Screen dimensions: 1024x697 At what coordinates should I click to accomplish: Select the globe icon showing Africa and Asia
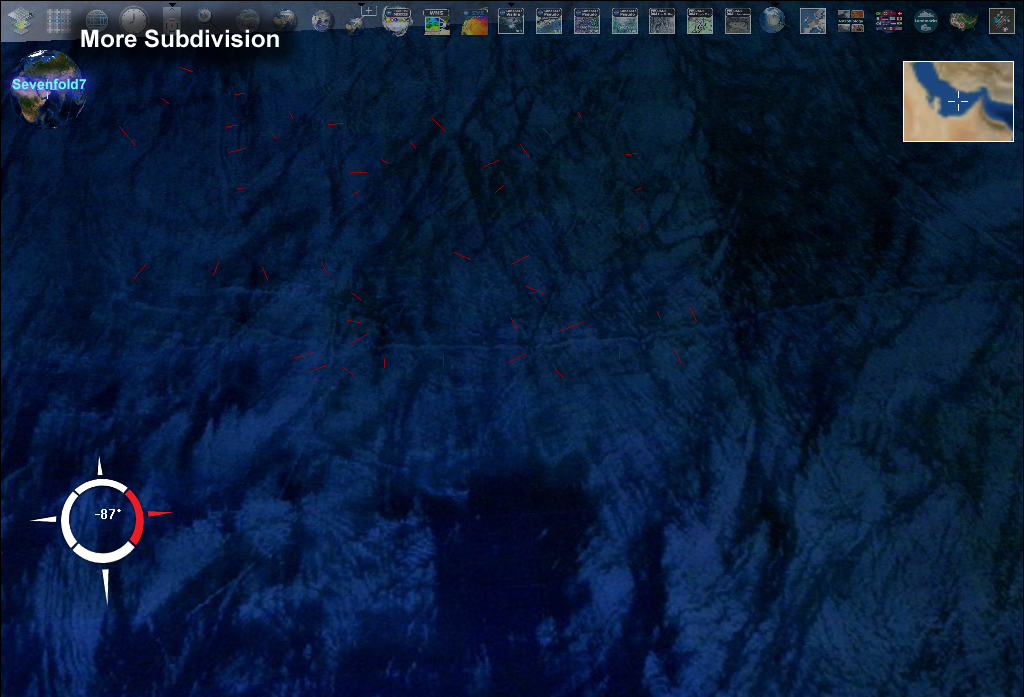coord(285,21)
